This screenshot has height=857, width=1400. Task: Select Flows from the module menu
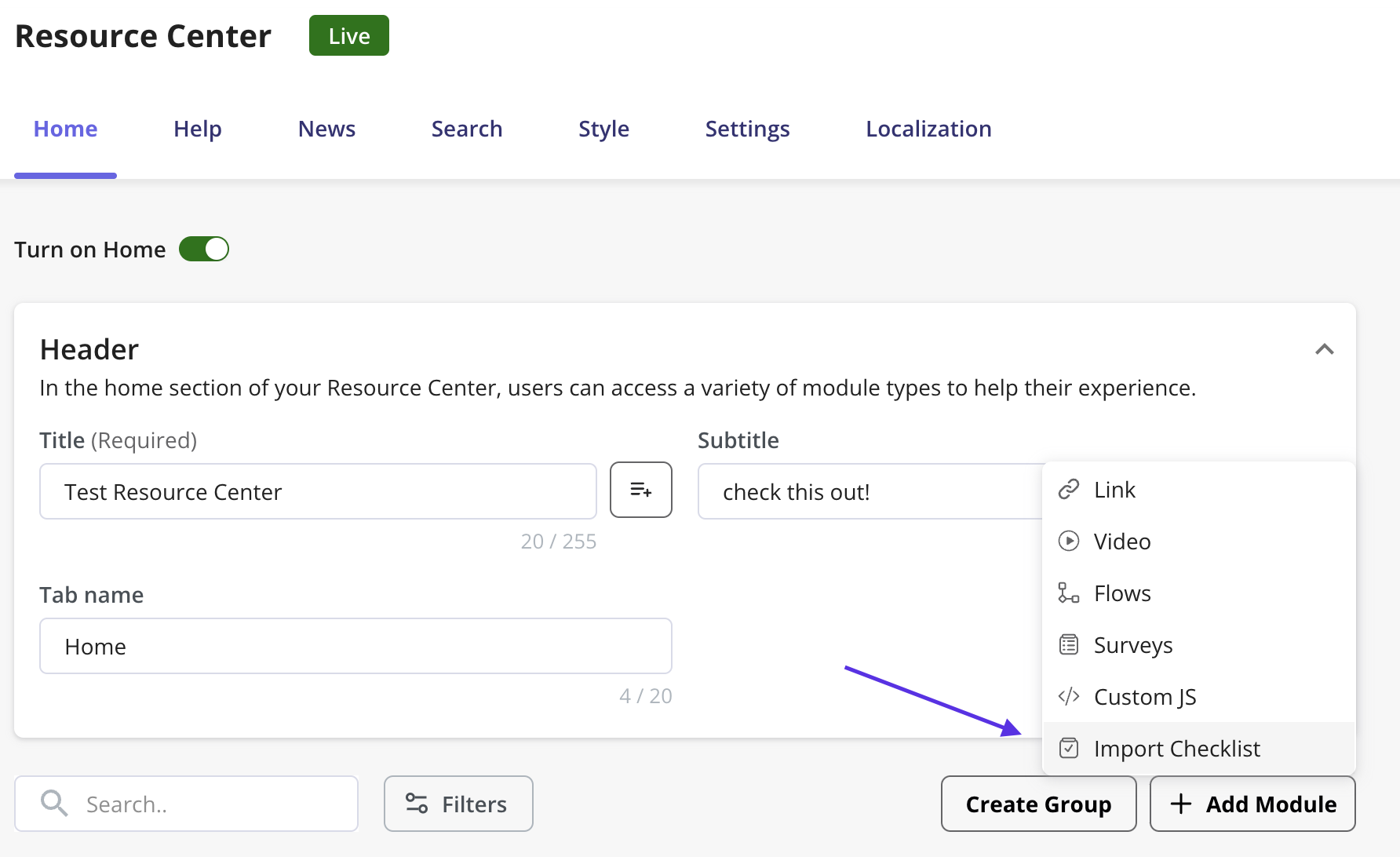click(x=1199, y=593)
